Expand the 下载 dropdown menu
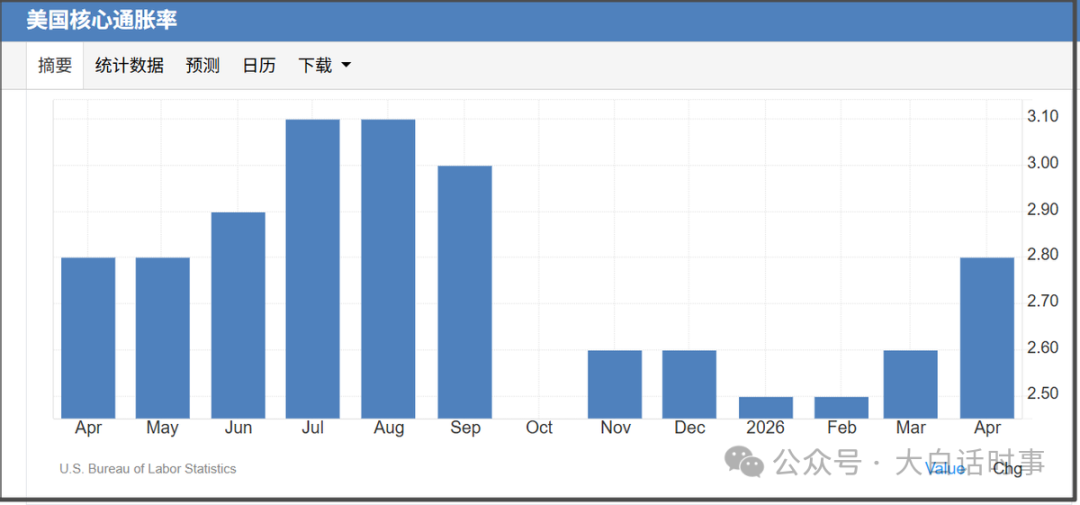Screen dimensions: 1080x505 coord(324,65)
